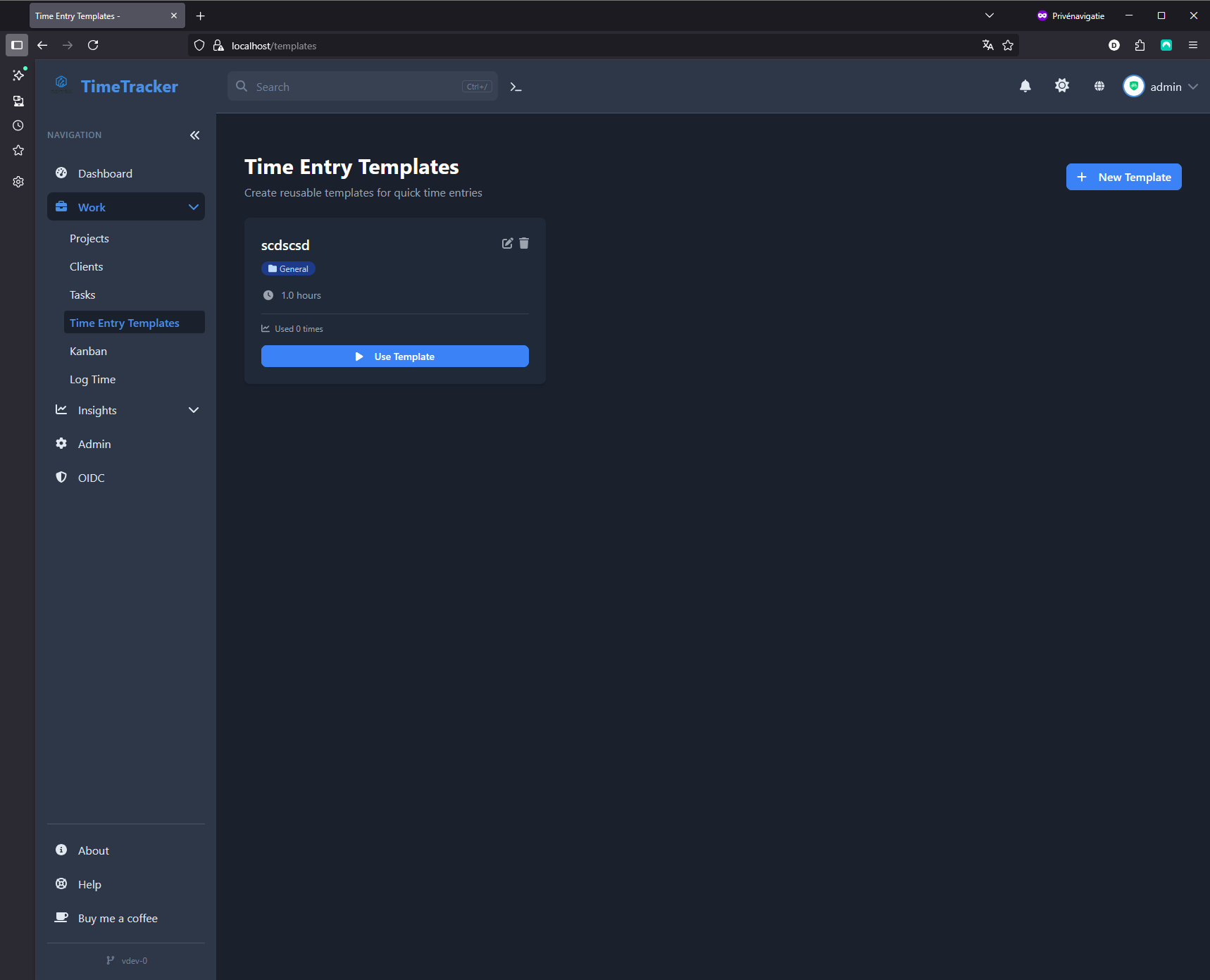
Task: Switch to the Kanban menu item
Action: 88,351
